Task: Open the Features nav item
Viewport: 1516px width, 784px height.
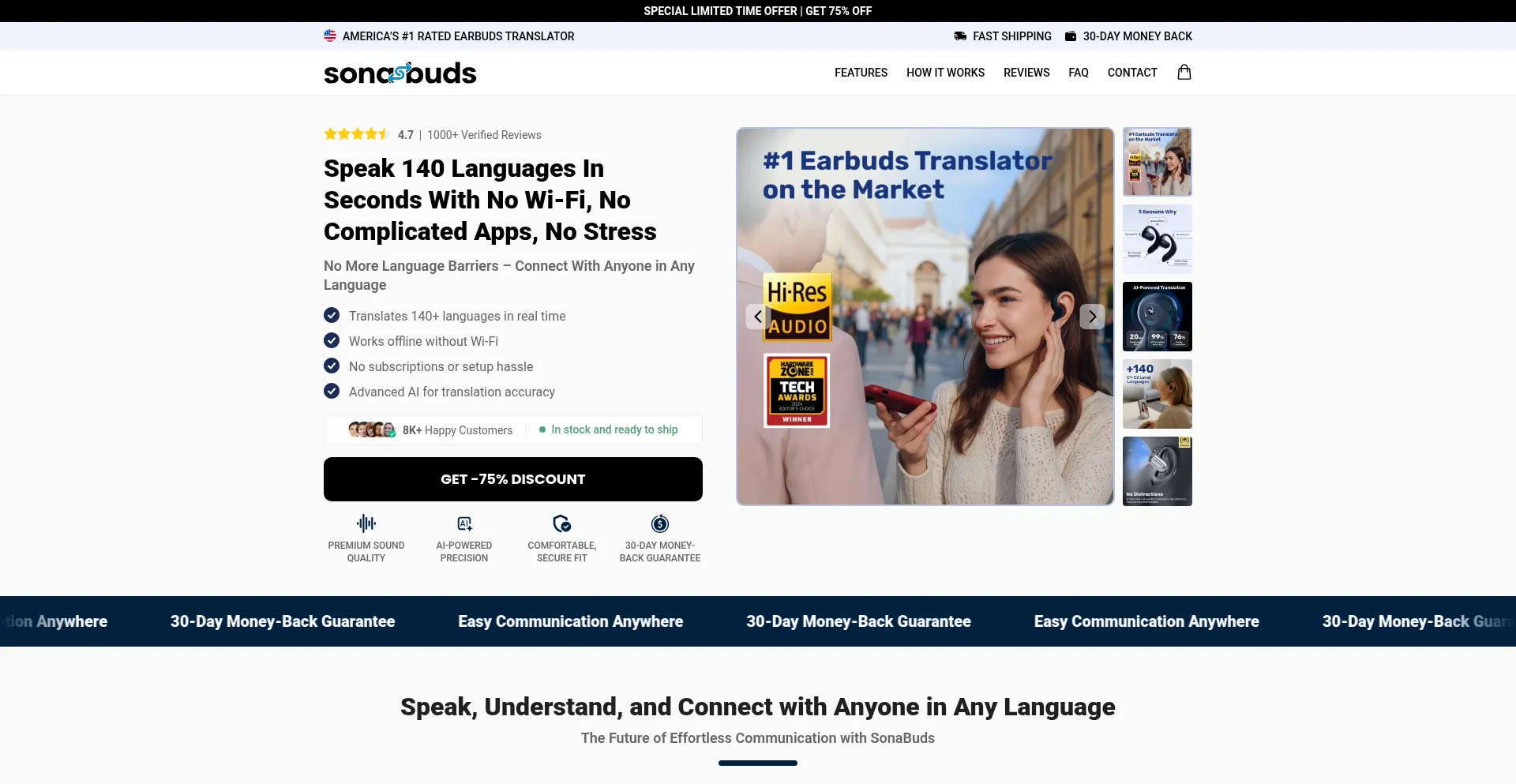Action: pyautogui.click(x=861, y=73)
